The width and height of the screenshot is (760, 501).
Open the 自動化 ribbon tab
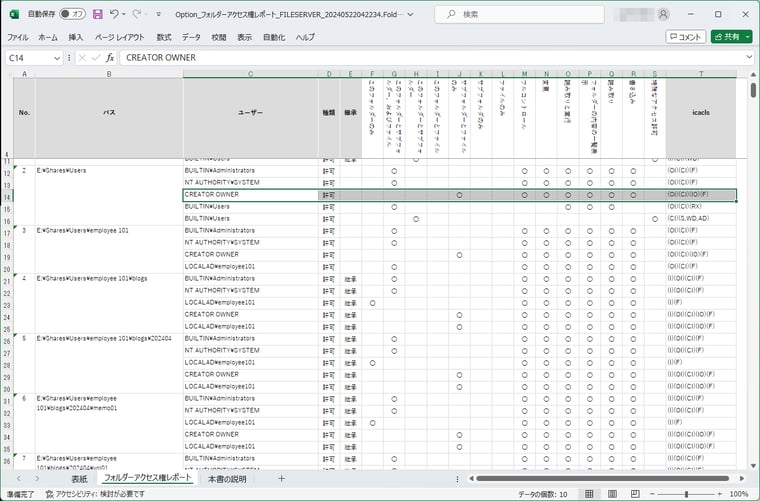click(274, 37)
